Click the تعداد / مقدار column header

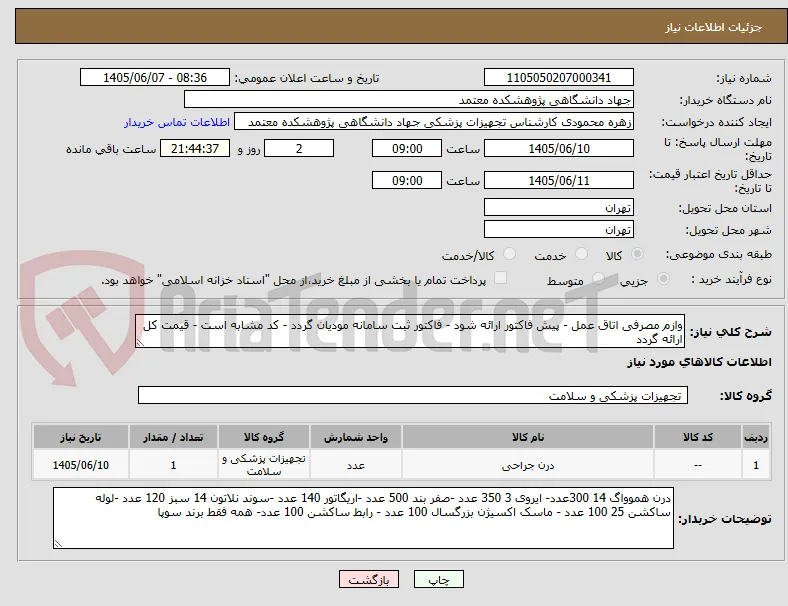[x=173, y=437]
